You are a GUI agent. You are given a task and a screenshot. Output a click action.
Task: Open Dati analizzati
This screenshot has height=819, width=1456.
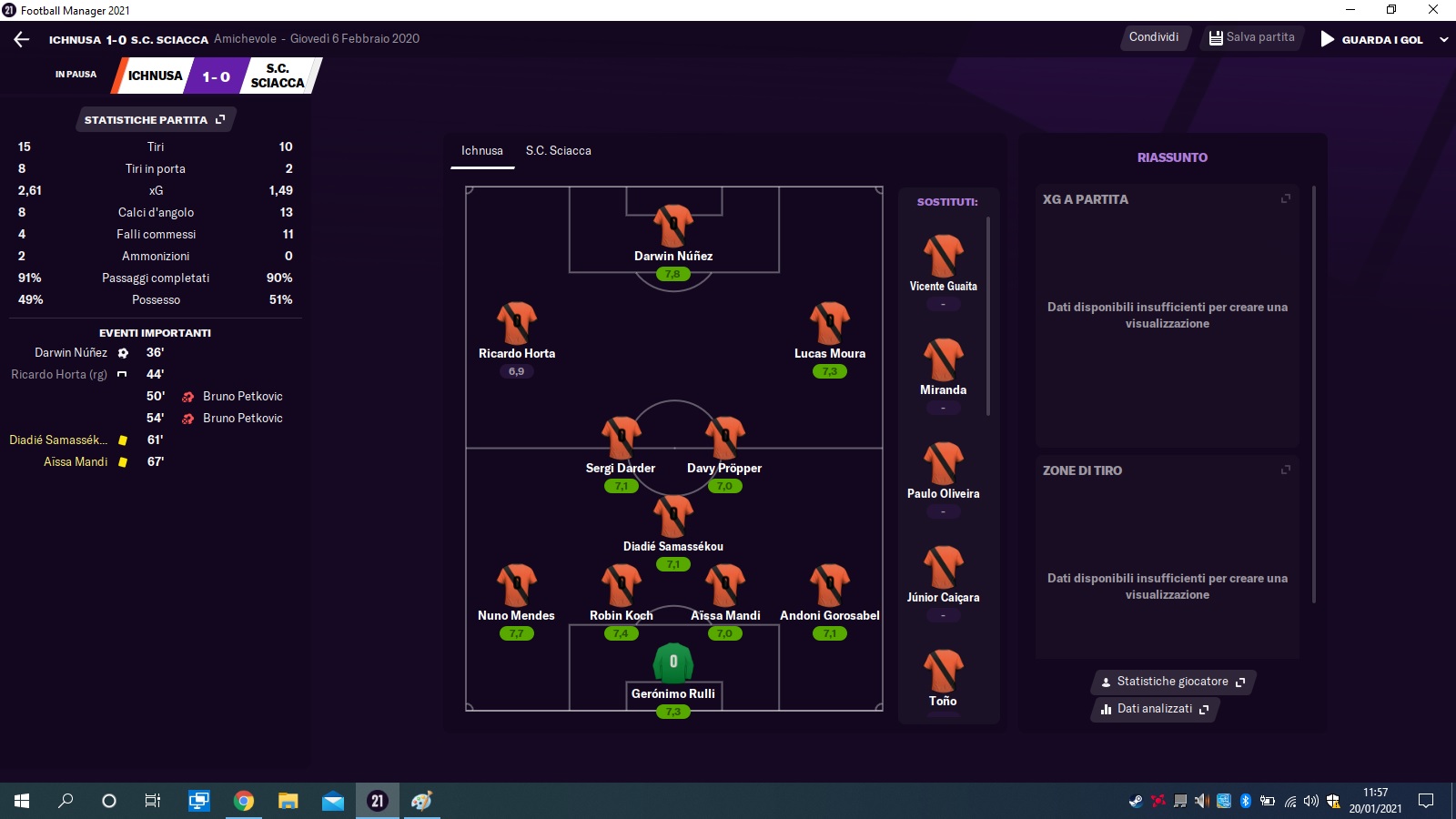point(1155,709)
